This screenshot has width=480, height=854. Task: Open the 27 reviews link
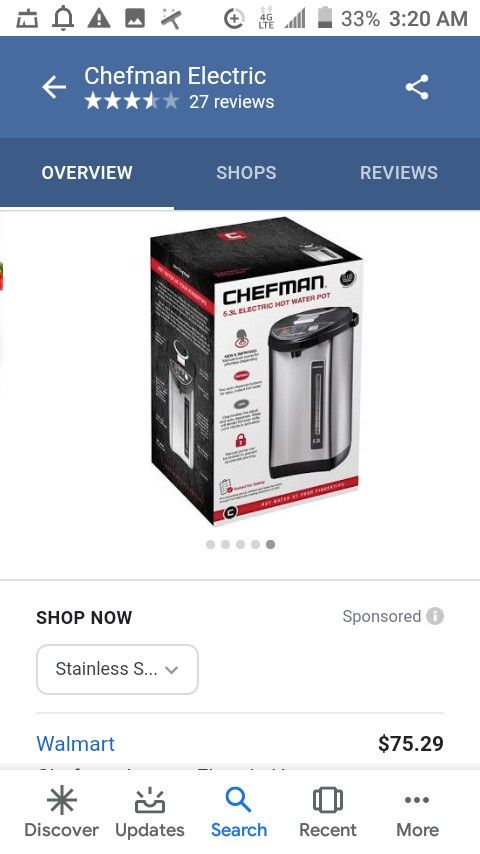click(232, 102)
